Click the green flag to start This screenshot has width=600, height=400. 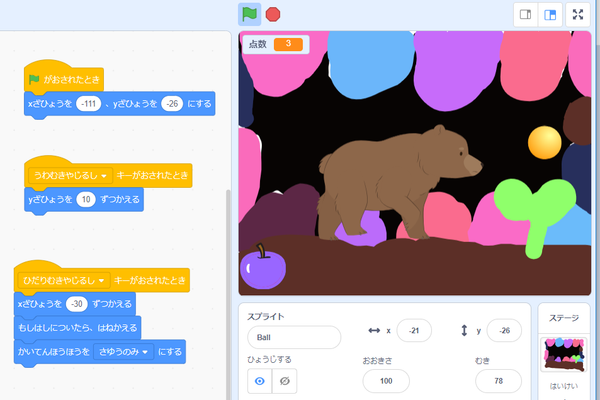coord(249,15)
